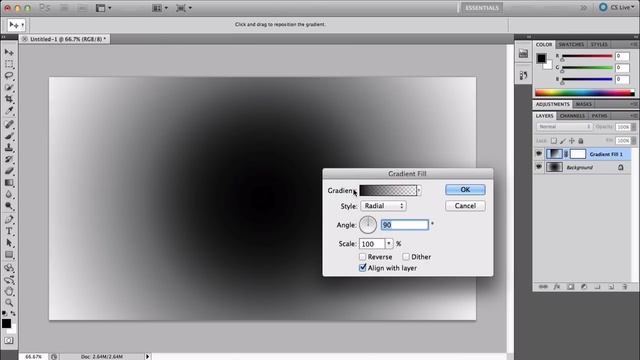
Task: Select the Hand tool
Action: (9, 291)
